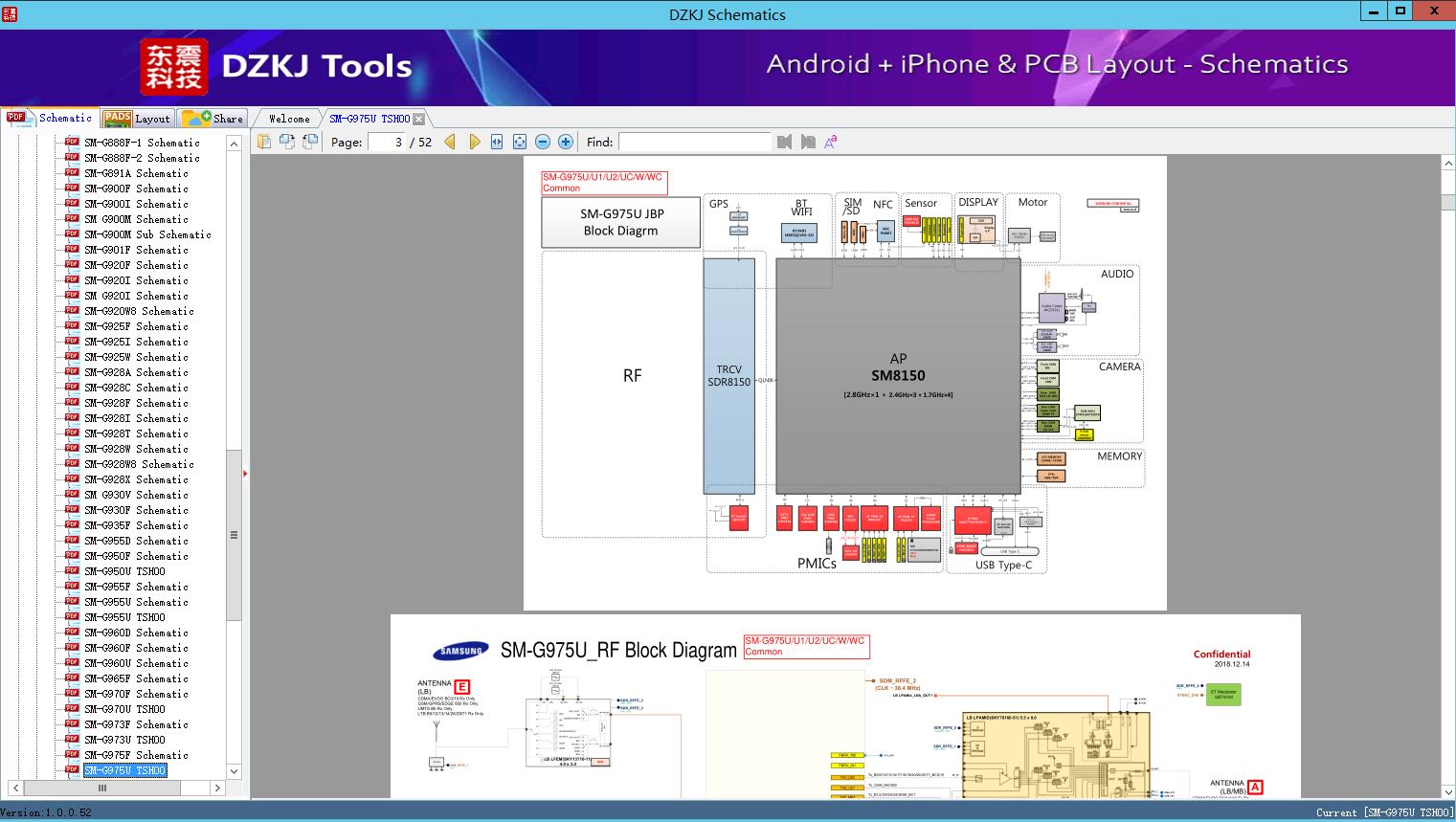The width and height of the screenshot is (1456, 822).
Task: Click the PDF icon beside SM-G960F Schematic
Action: (x=72, y=647)
